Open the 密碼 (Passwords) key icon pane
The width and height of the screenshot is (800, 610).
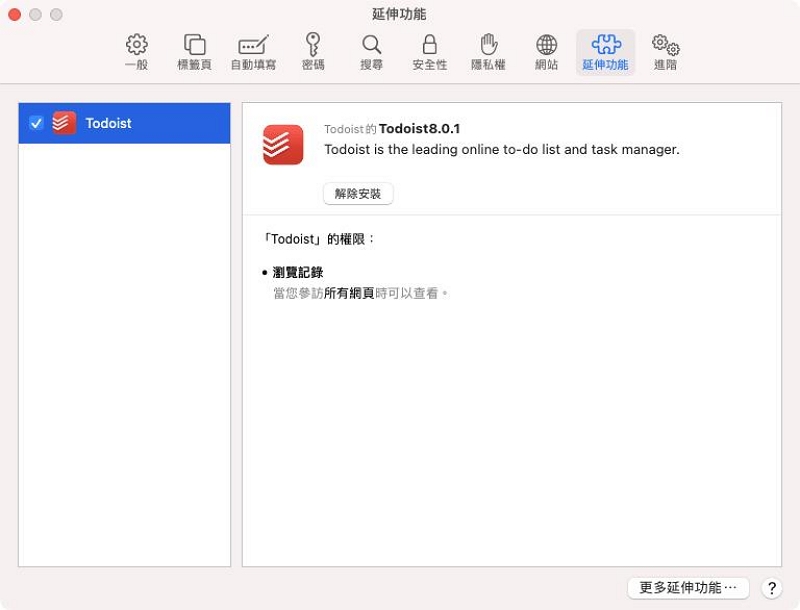tap(313, 52)
